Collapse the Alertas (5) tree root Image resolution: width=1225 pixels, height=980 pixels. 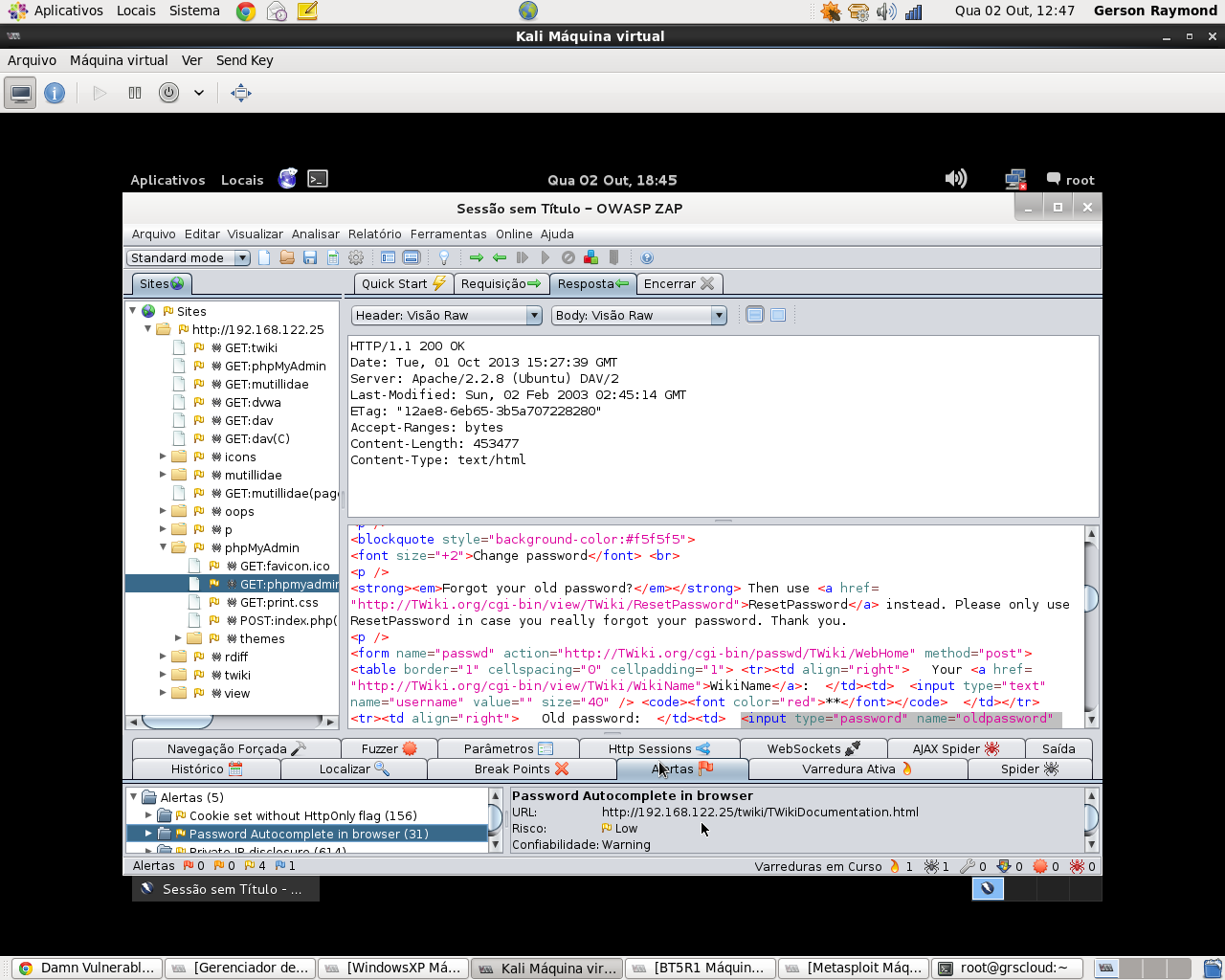133,796
